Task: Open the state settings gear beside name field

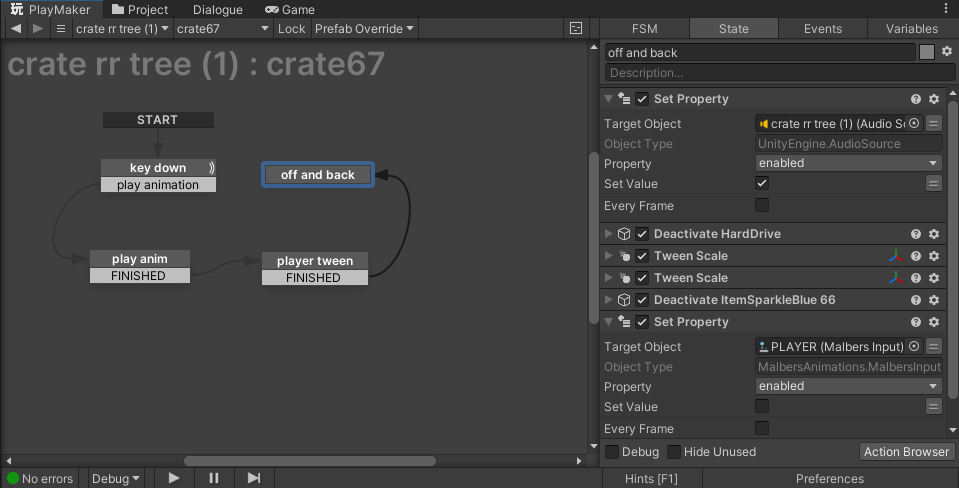Action: click(x=946, y=52)
